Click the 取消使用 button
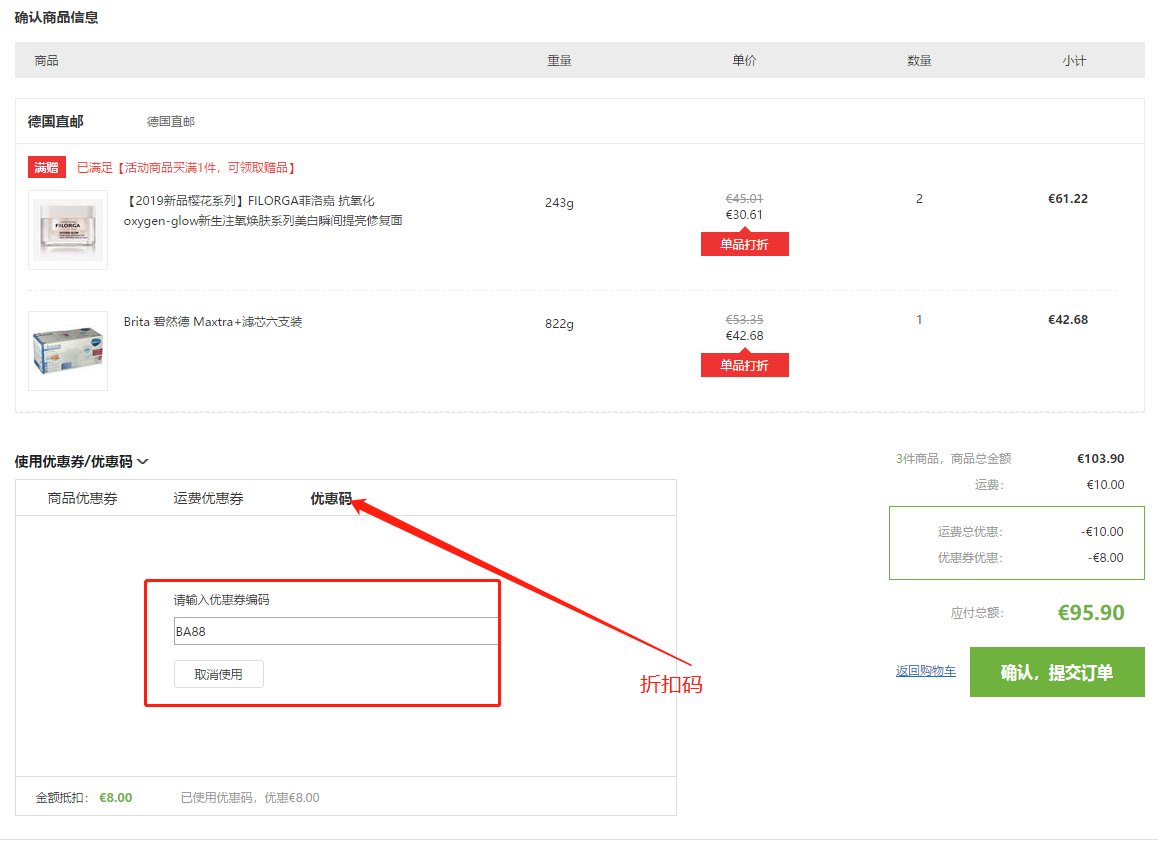Image resolution: width=1158 pixels, height=842 pixels. [x=219, y=674]
